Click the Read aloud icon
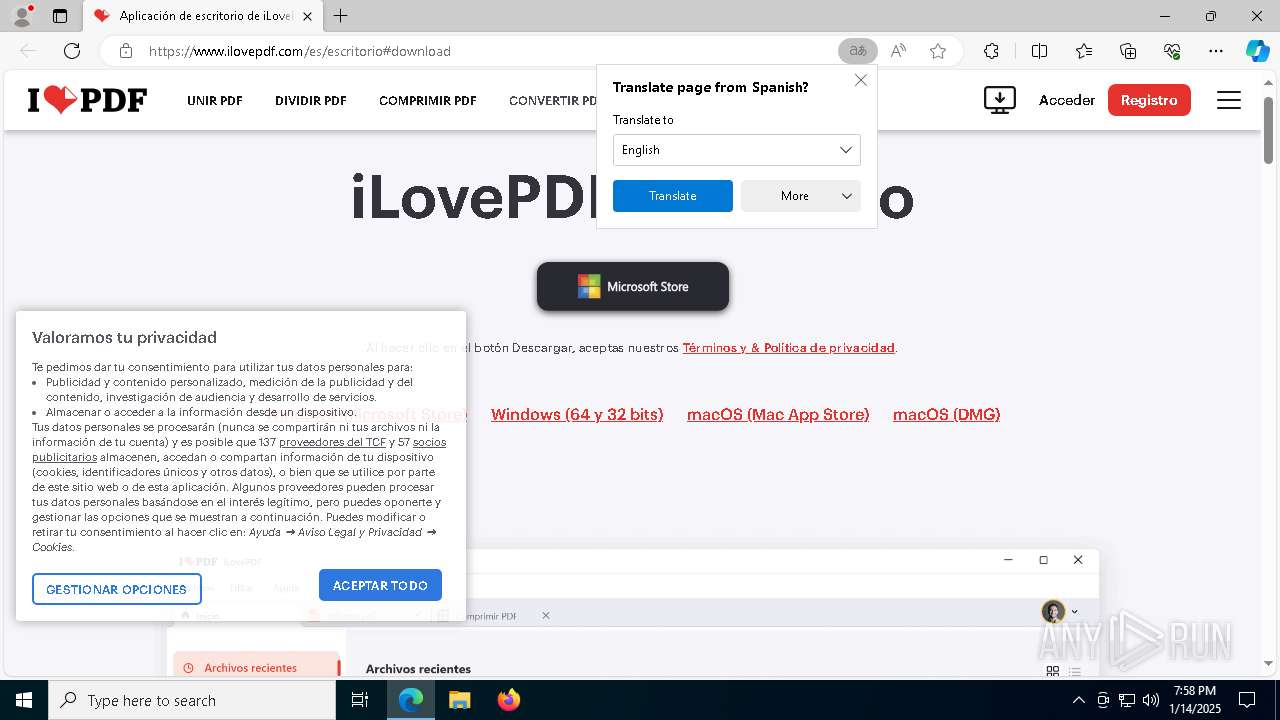This screenshot has height=720, width=1280. point(898,51)
